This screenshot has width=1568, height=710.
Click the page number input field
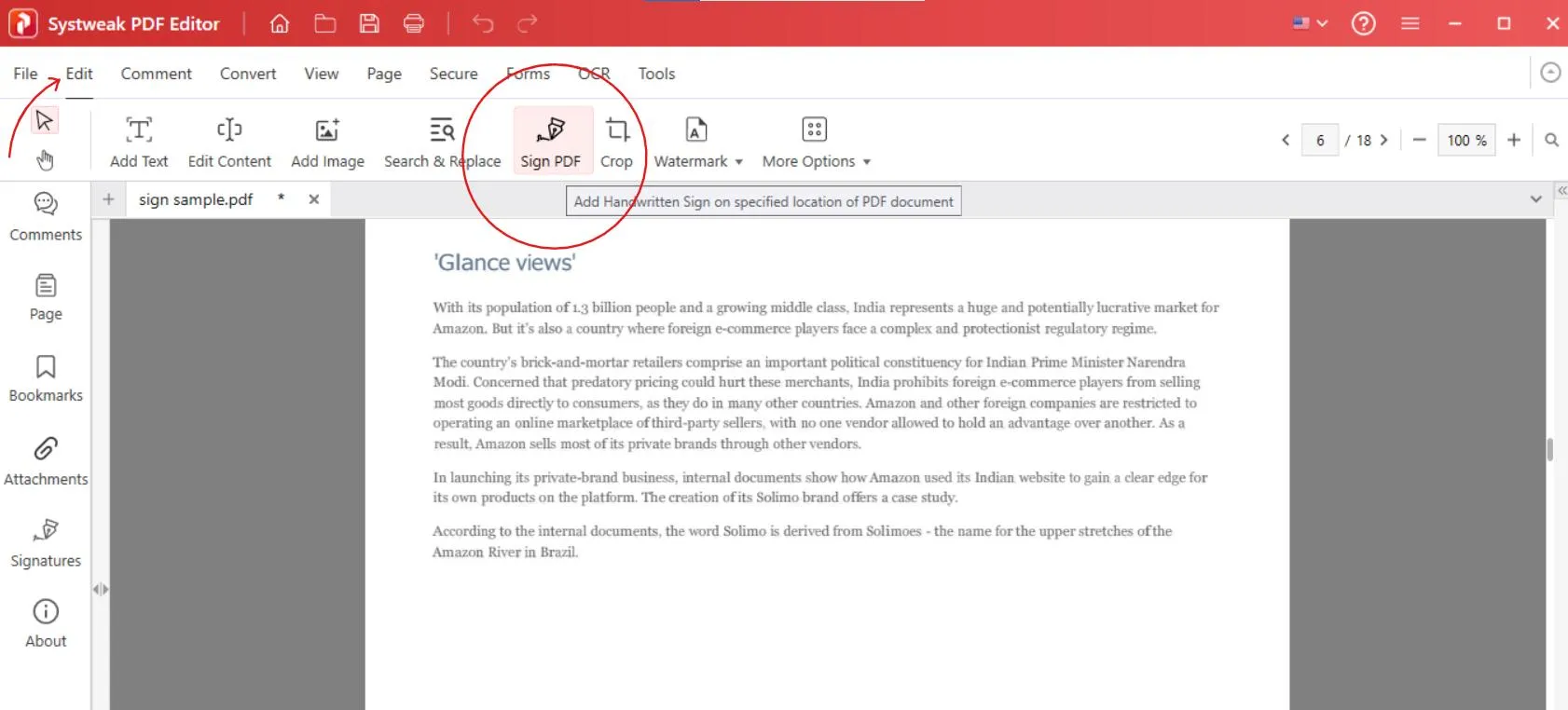coord(1319,140)
